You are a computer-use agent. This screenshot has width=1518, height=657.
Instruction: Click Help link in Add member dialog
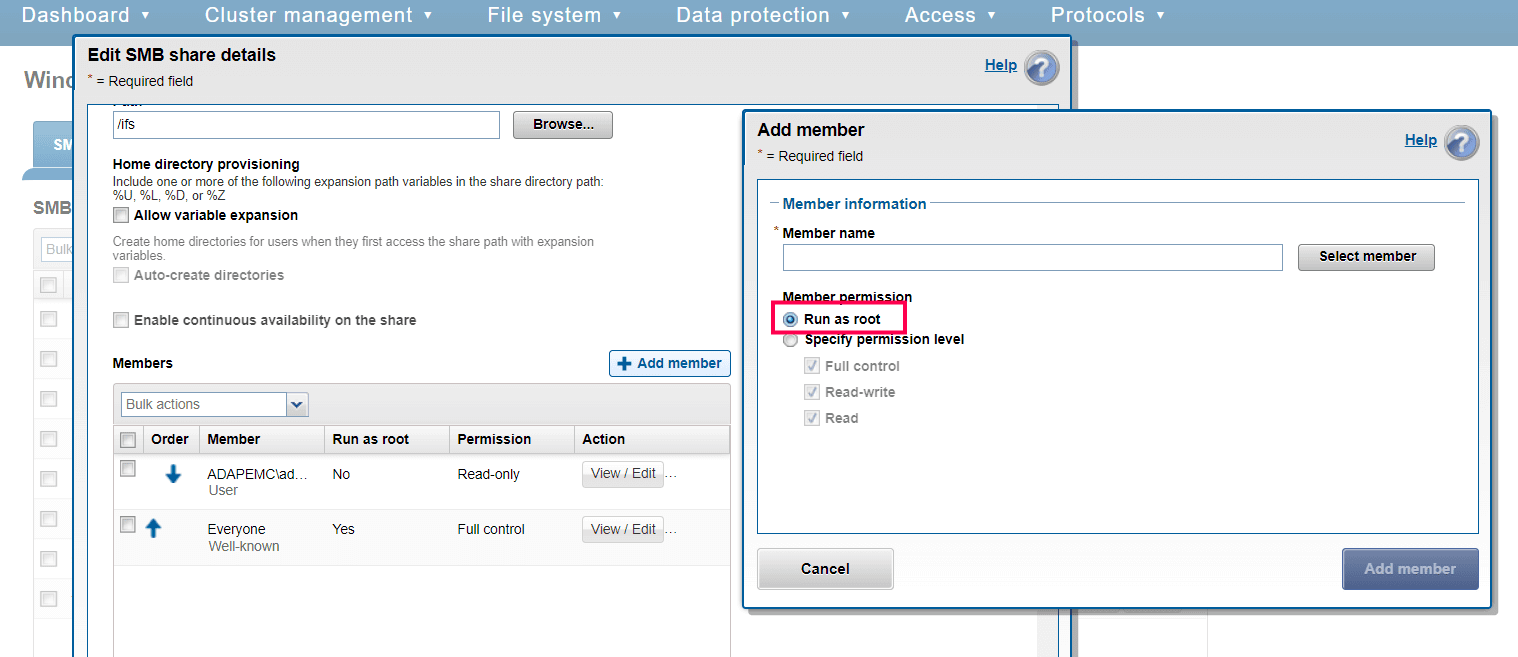click(1420, 140)
